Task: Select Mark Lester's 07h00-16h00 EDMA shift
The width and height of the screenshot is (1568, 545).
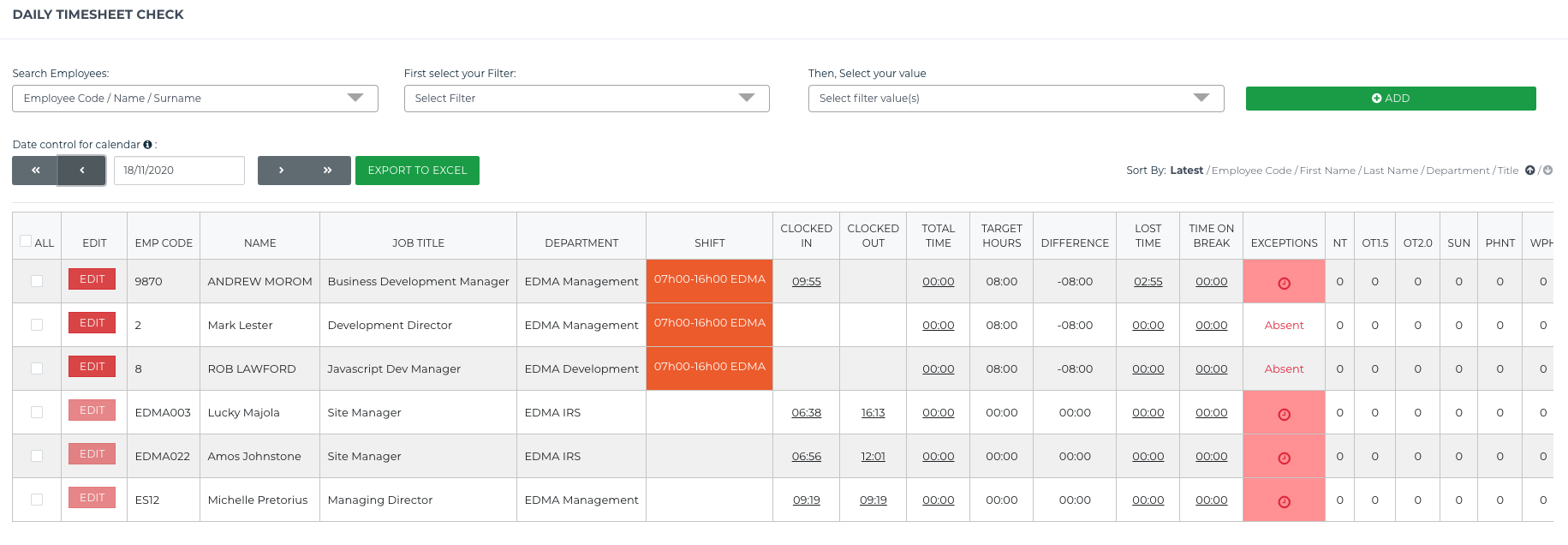Action: (709, 325)
